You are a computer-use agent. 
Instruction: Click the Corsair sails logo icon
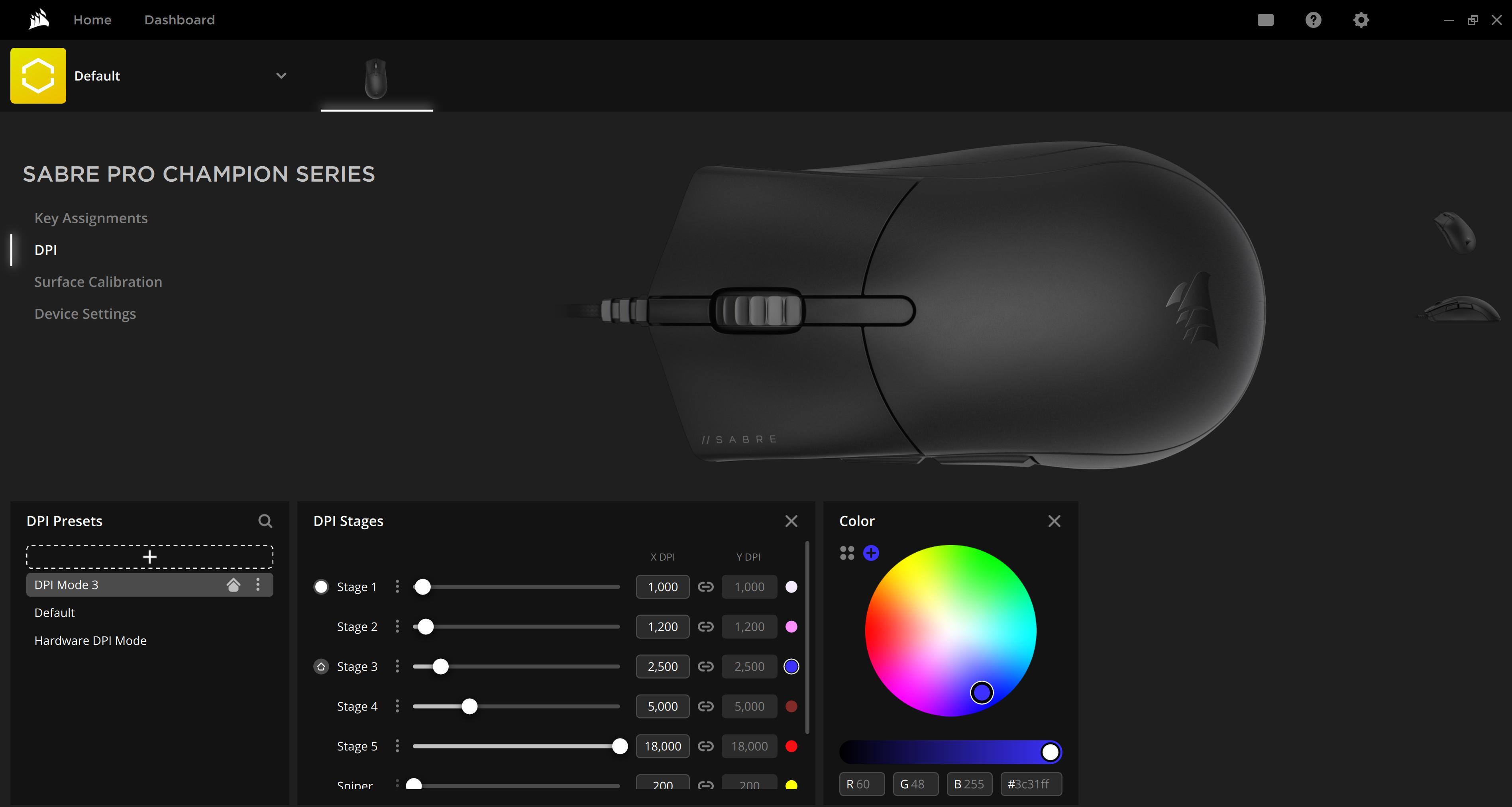(39, 20)
